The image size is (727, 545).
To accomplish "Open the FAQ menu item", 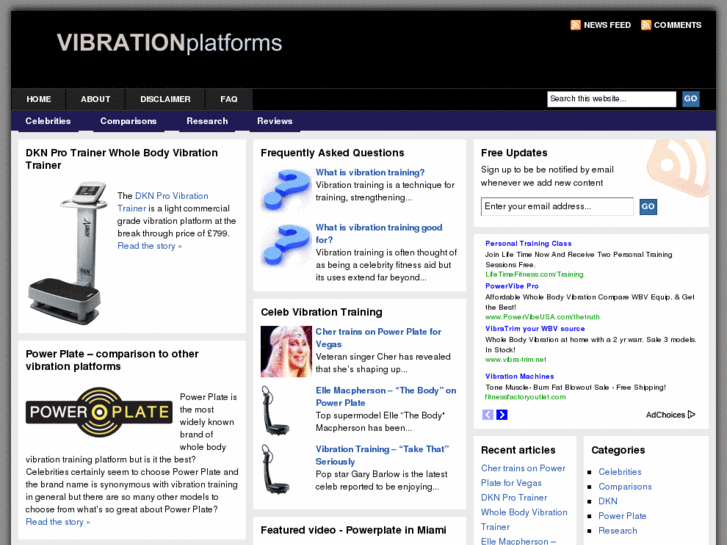I will pyautogui.click(x=229, y=99).
